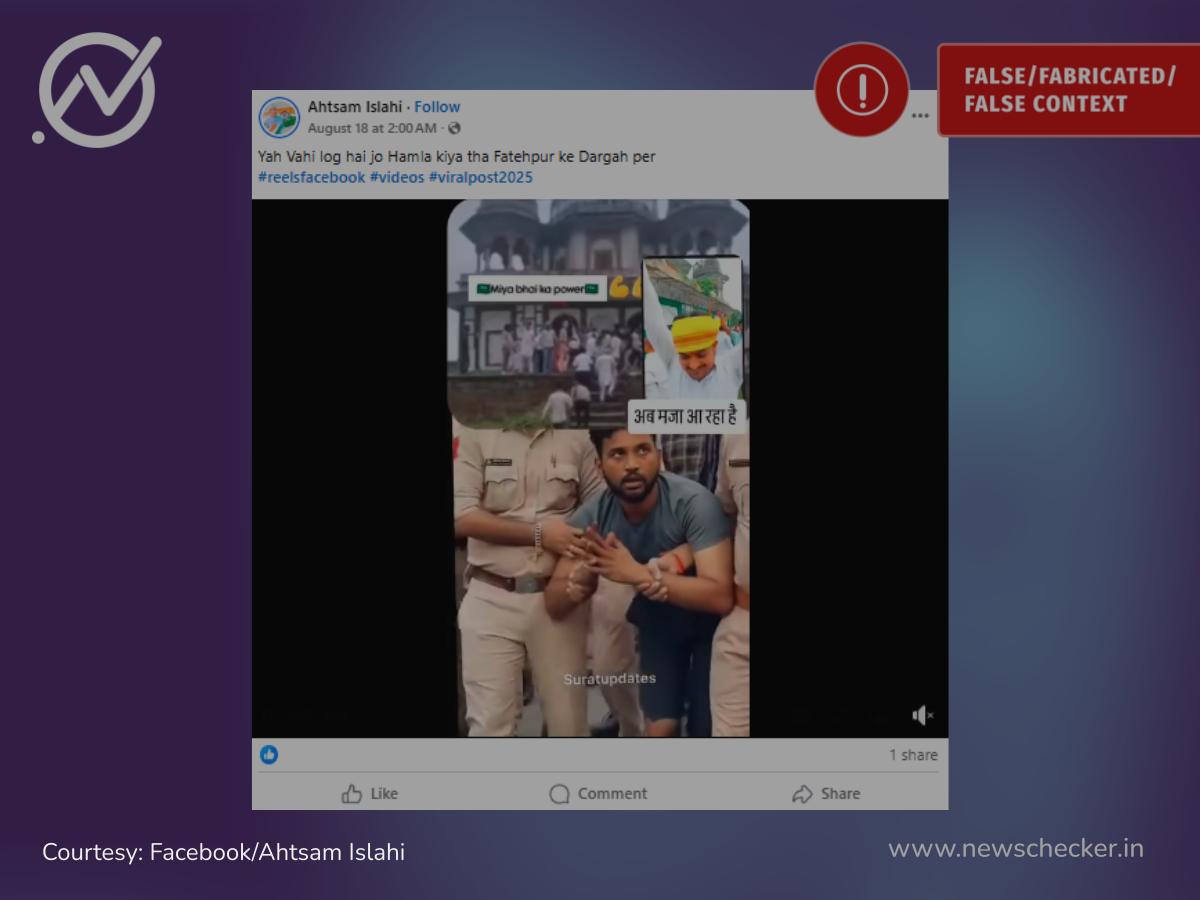Click the Newschecker checkmark logo
Screen dimensions: 1200x900
point(97,90)
